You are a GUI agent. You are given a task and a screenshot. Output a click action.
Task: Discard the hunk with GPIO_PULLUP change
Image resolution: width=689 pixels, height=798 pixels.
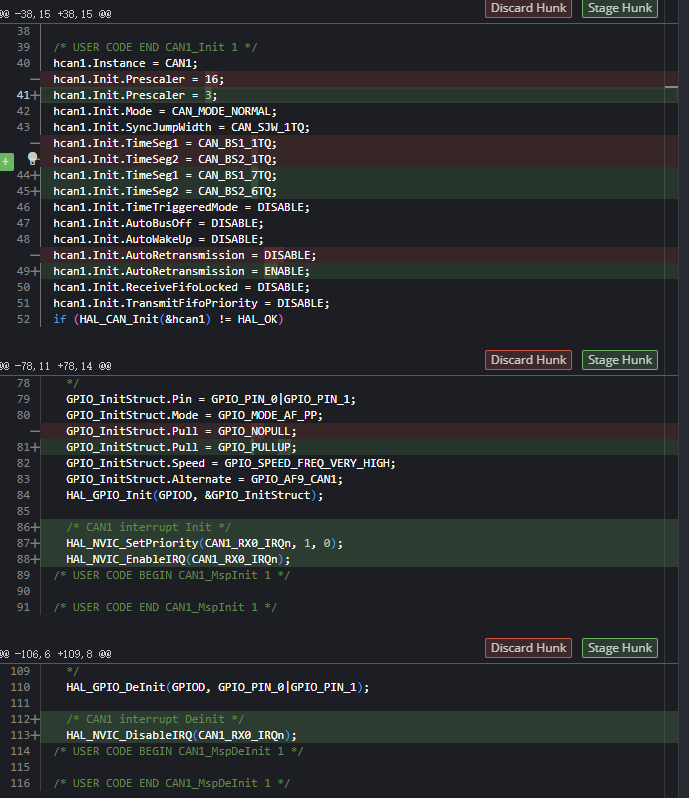[x=528, y=360]
